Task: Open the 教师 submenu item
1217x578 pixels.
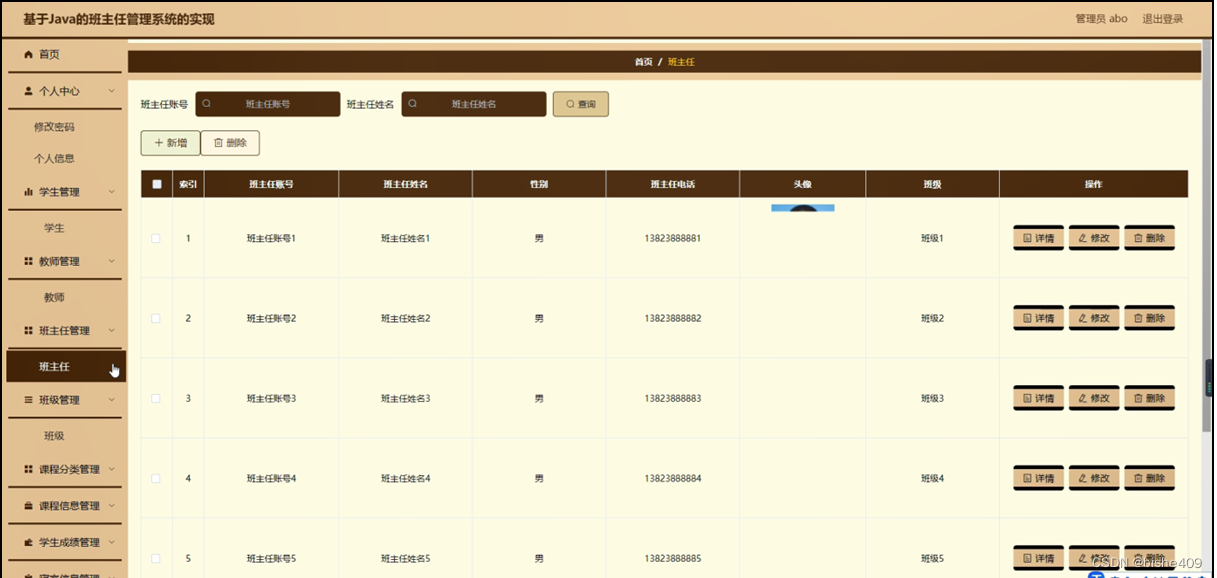Action: coord(54,297)
